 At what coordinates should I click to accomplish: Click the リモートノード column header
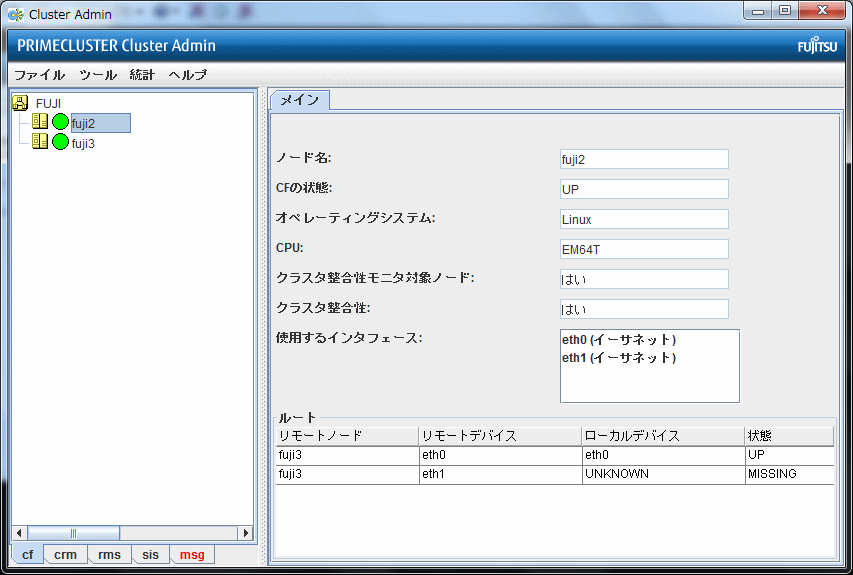click(x=347, y=436)
